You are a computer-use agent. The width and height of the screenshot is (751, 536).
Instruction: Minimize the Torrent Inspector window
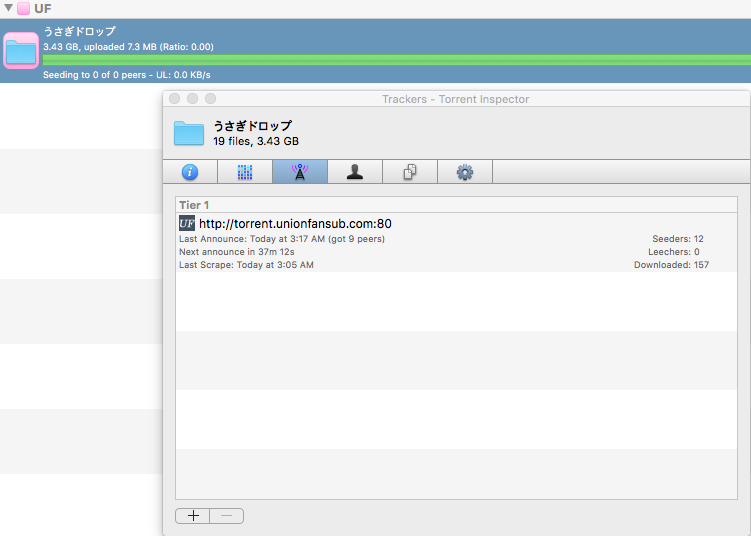[193, 99]
